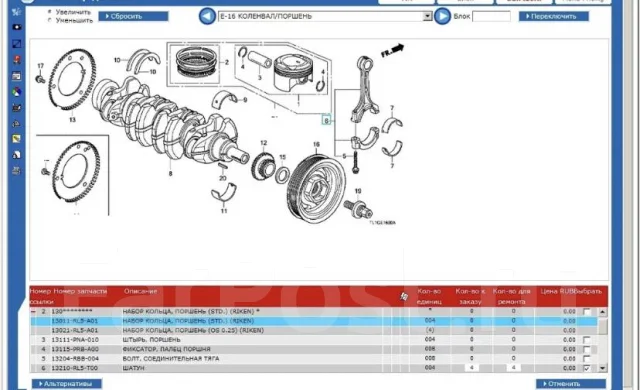640x390 pixels.
Task: Select row ФИКСАТОР, ПАЛЕЦ ПОРШНЯ
Action: click(x=314, y=349)
